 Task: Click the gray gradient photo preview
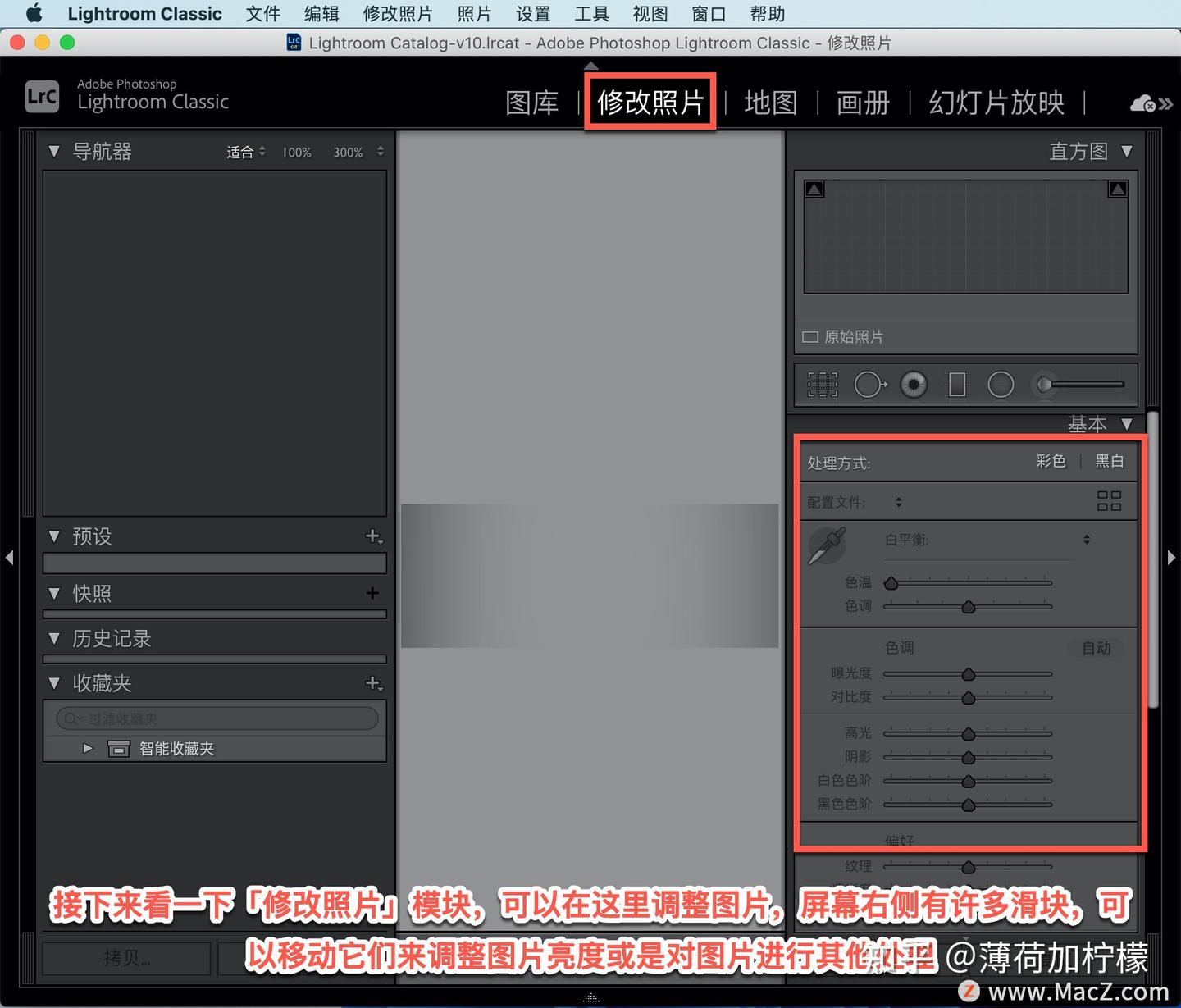click(590, 576)
